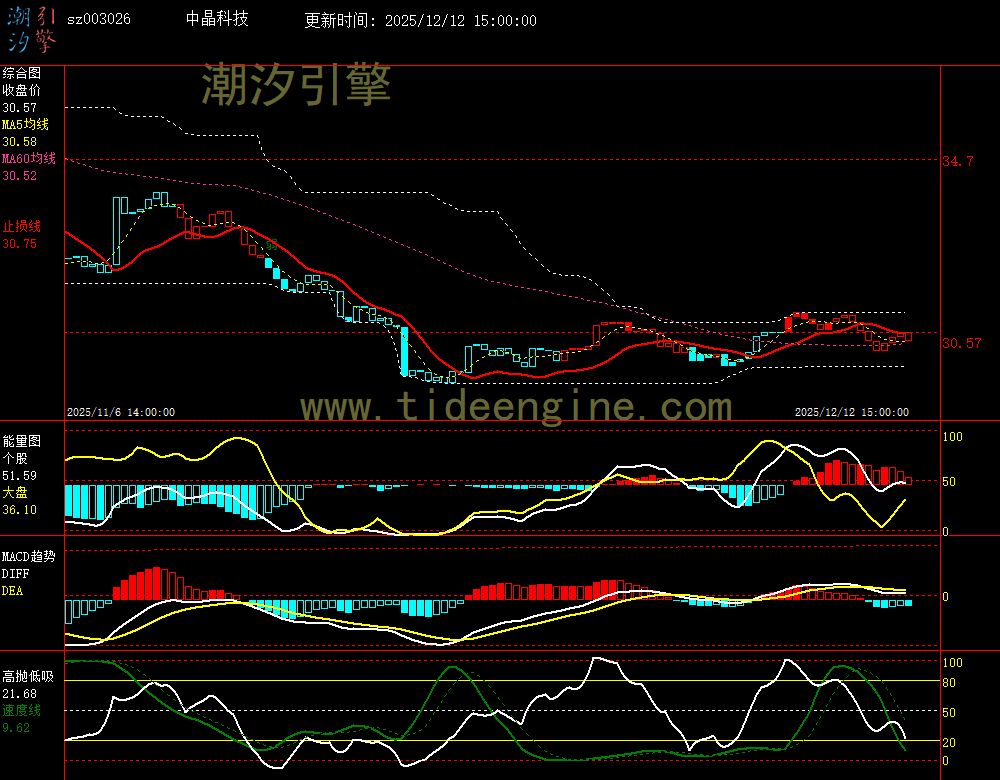
Task: Click the yellow 大盘 legend label
Action: pos(15,492)
